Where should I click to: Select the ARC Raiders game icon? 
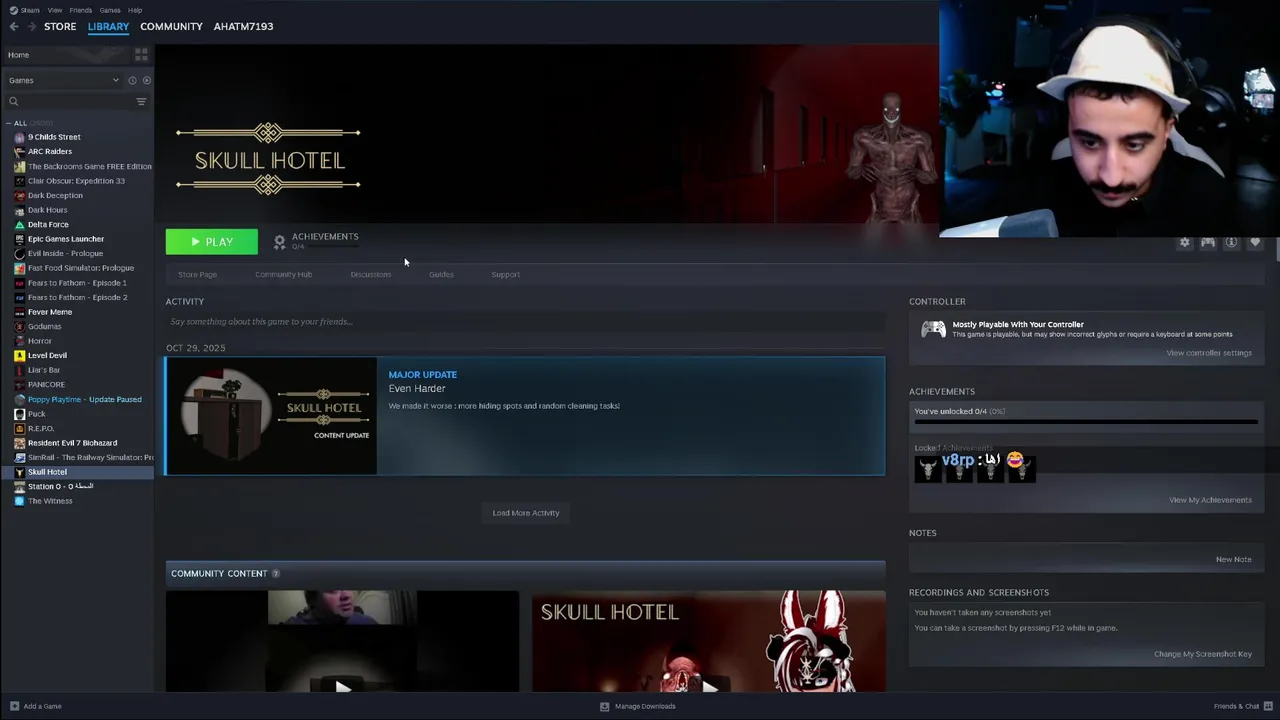(x=19, y=151)
